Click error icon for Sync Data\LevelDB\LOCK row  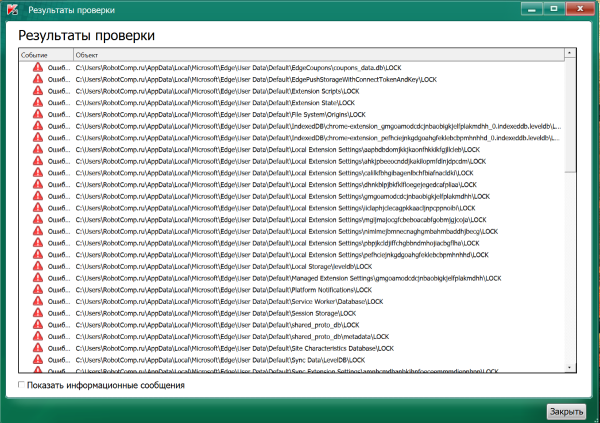point(38,359)
